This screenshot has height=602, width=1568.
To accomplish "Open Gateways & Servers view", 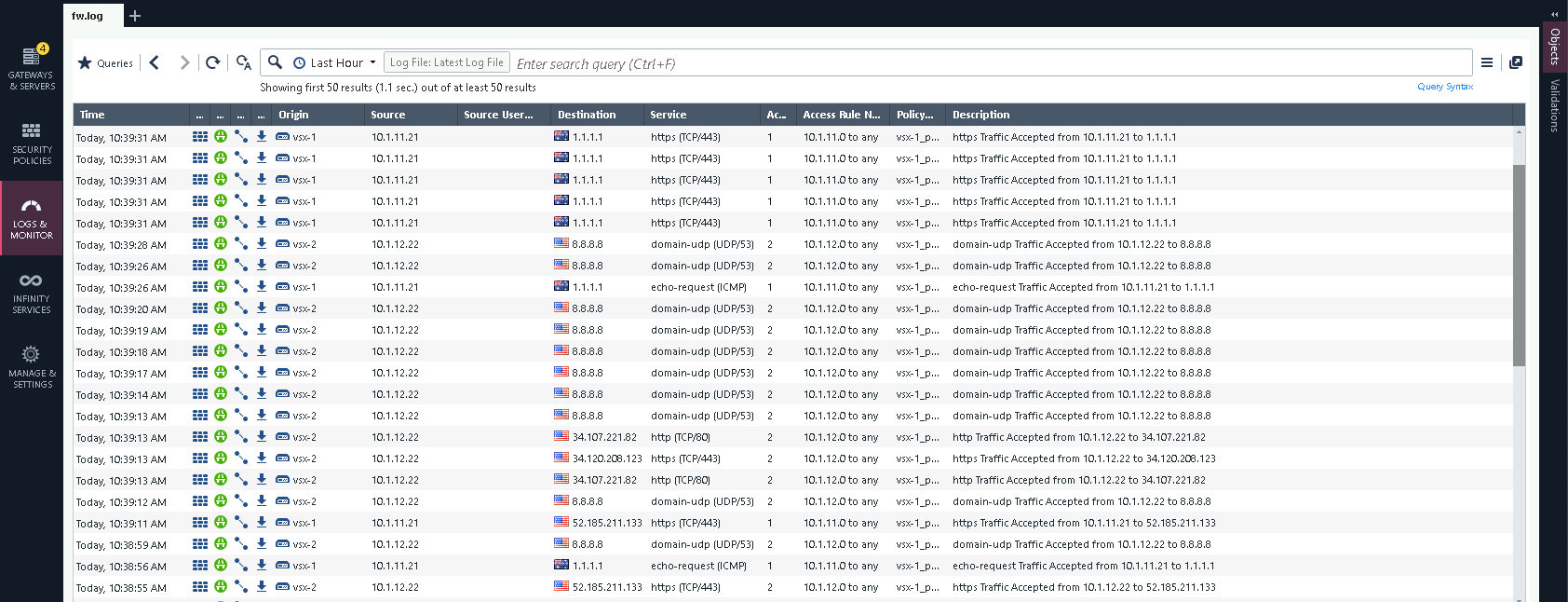I will point(32,68).
